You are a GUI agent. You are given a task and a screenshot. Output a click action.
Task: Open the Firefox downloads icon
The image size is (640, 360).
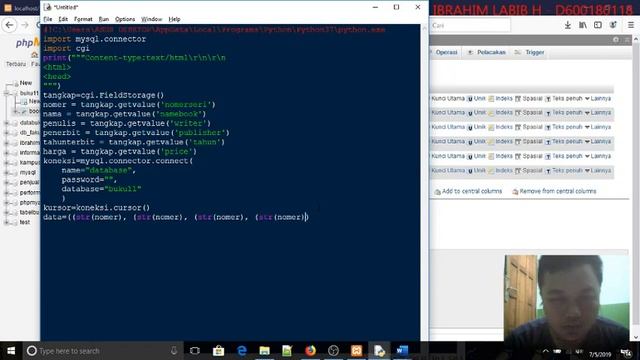pos(568,25)
